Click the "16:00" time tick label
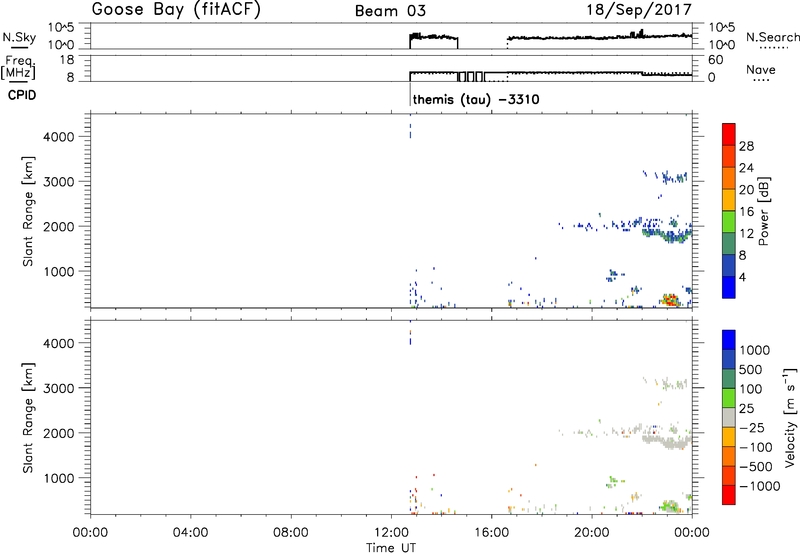The width and height of the screenshot is (800, 554). coord(491,533)
